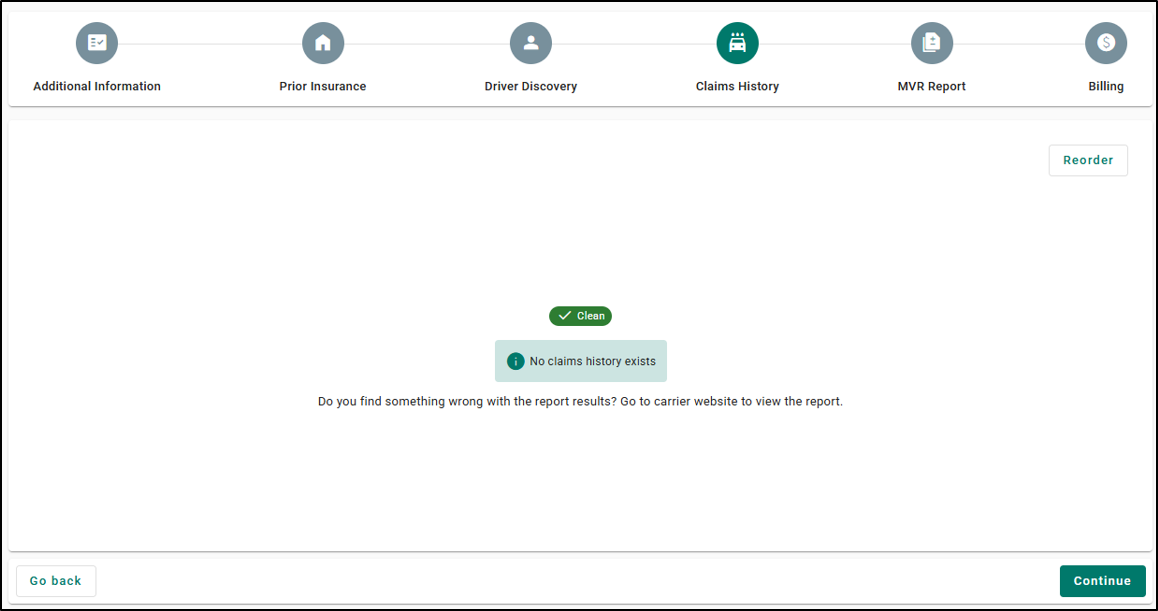The width and height of the screenshot is (1158, 611).
Task: Switch to the Prior Insurance step label
Action: pyautogui.click(x=323, y=86)
